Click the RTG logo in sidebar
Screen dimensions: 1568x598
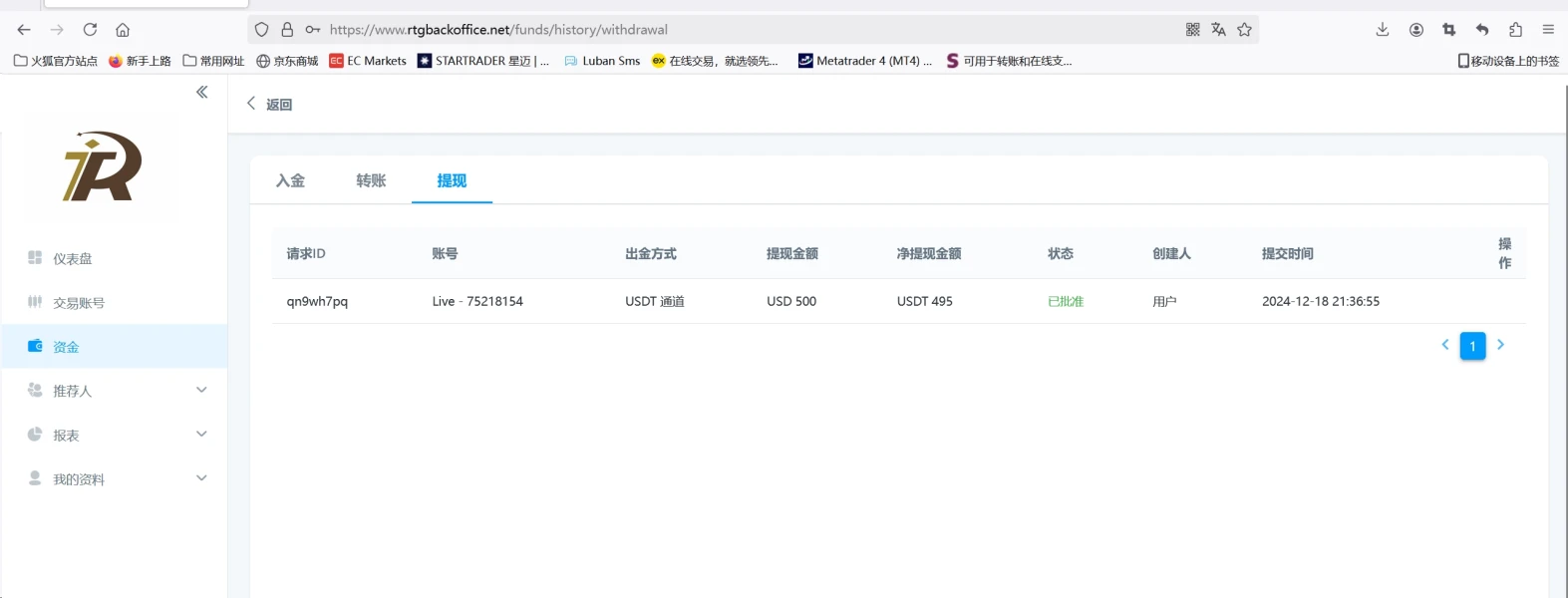point(103,165)
